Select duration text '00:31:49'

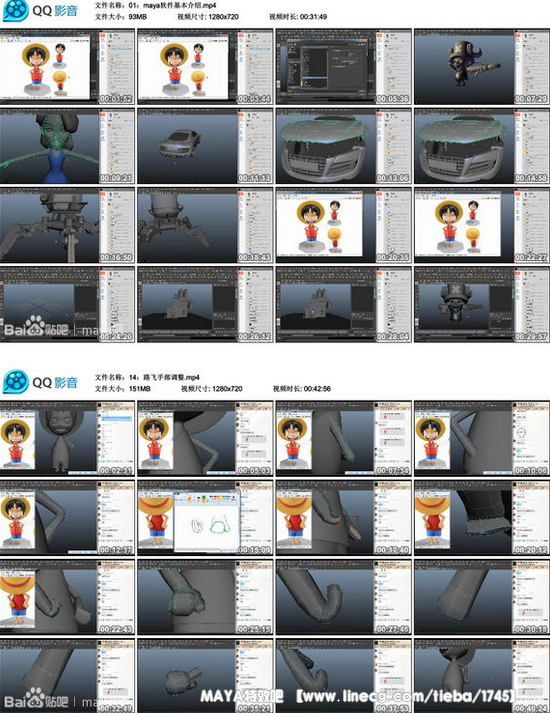click(x=313, y=17)
